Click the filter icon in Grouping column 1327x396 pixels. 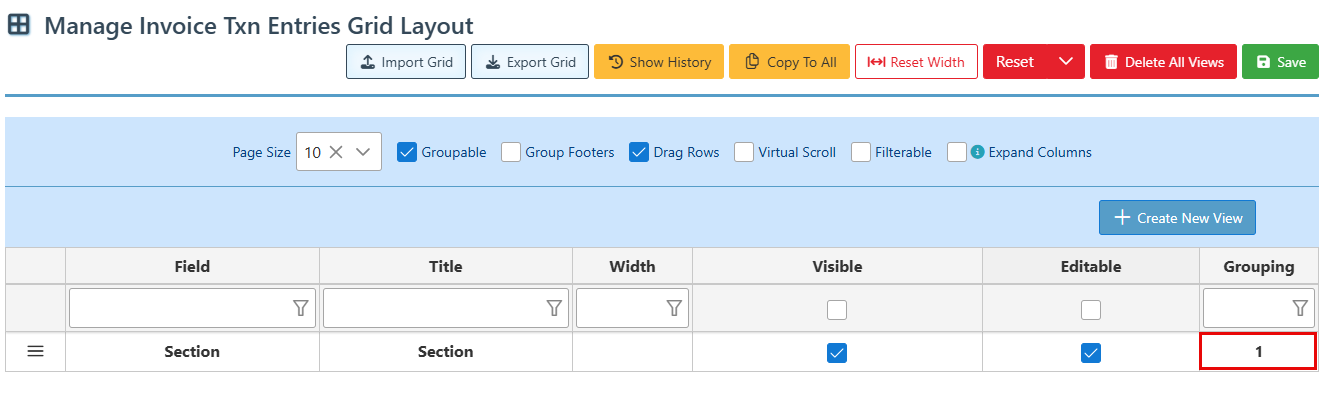(1300, 309)
